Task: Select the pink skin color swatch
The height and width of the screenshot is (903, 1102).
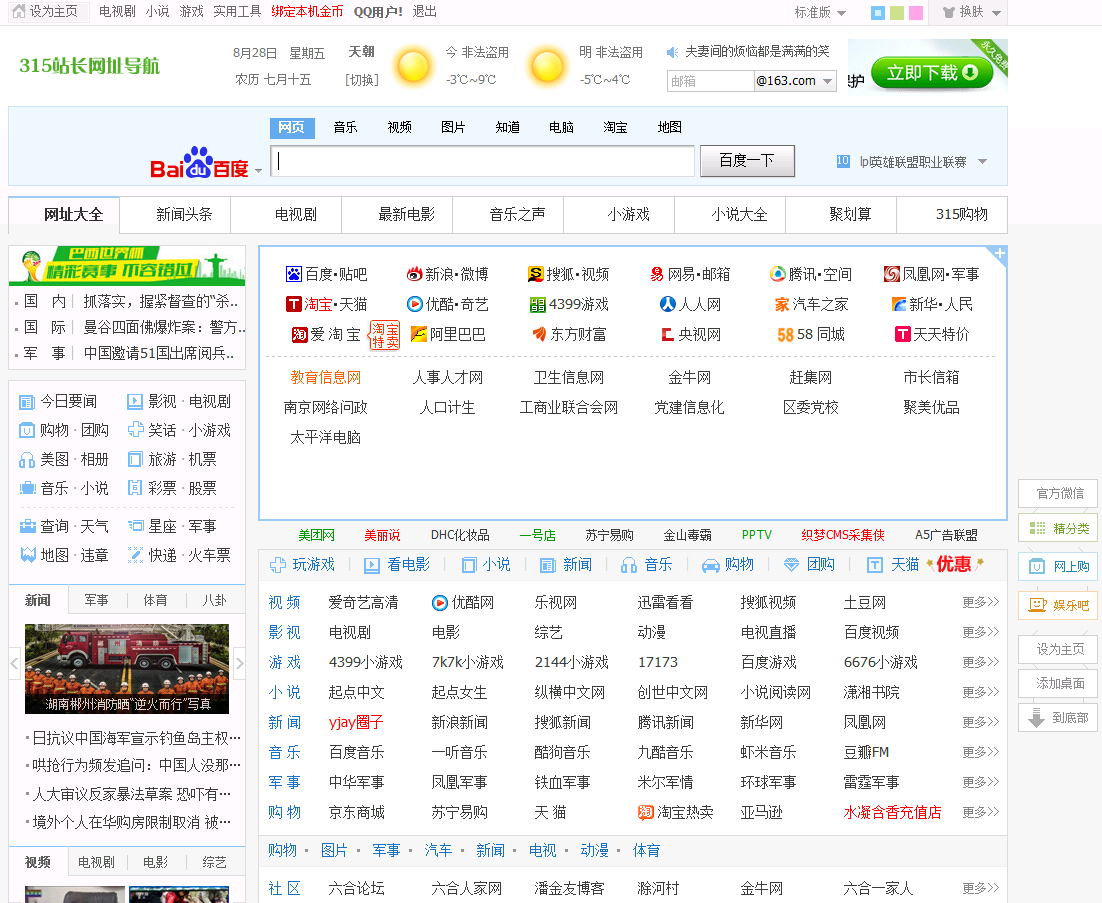Action: coord(916,13)
